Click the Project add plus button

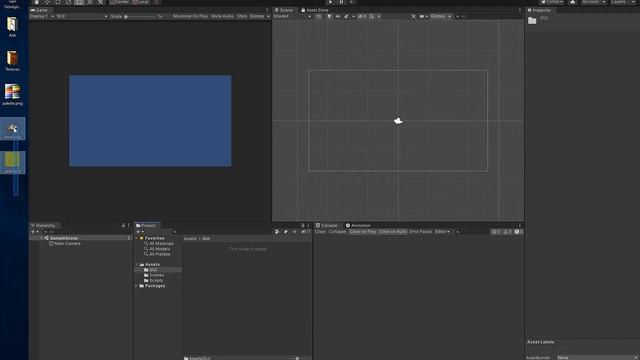[138, 232]
